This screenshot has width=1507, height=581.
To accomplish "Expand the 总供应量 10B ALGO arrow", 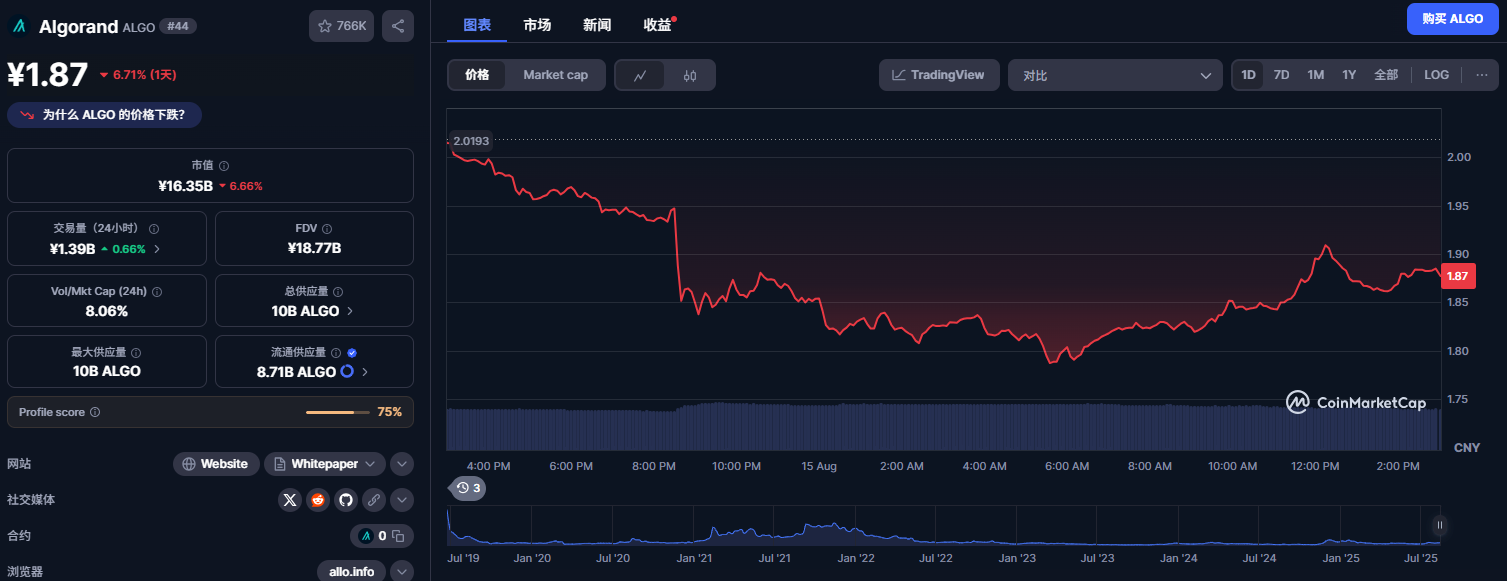I will click(x=350, y=311).
